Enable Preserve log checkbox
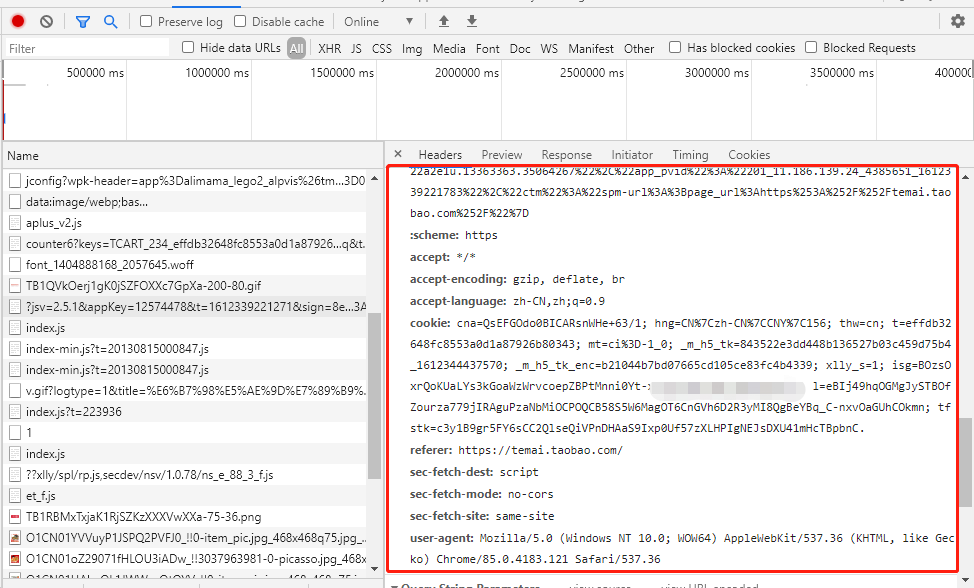 coord(146,21)
